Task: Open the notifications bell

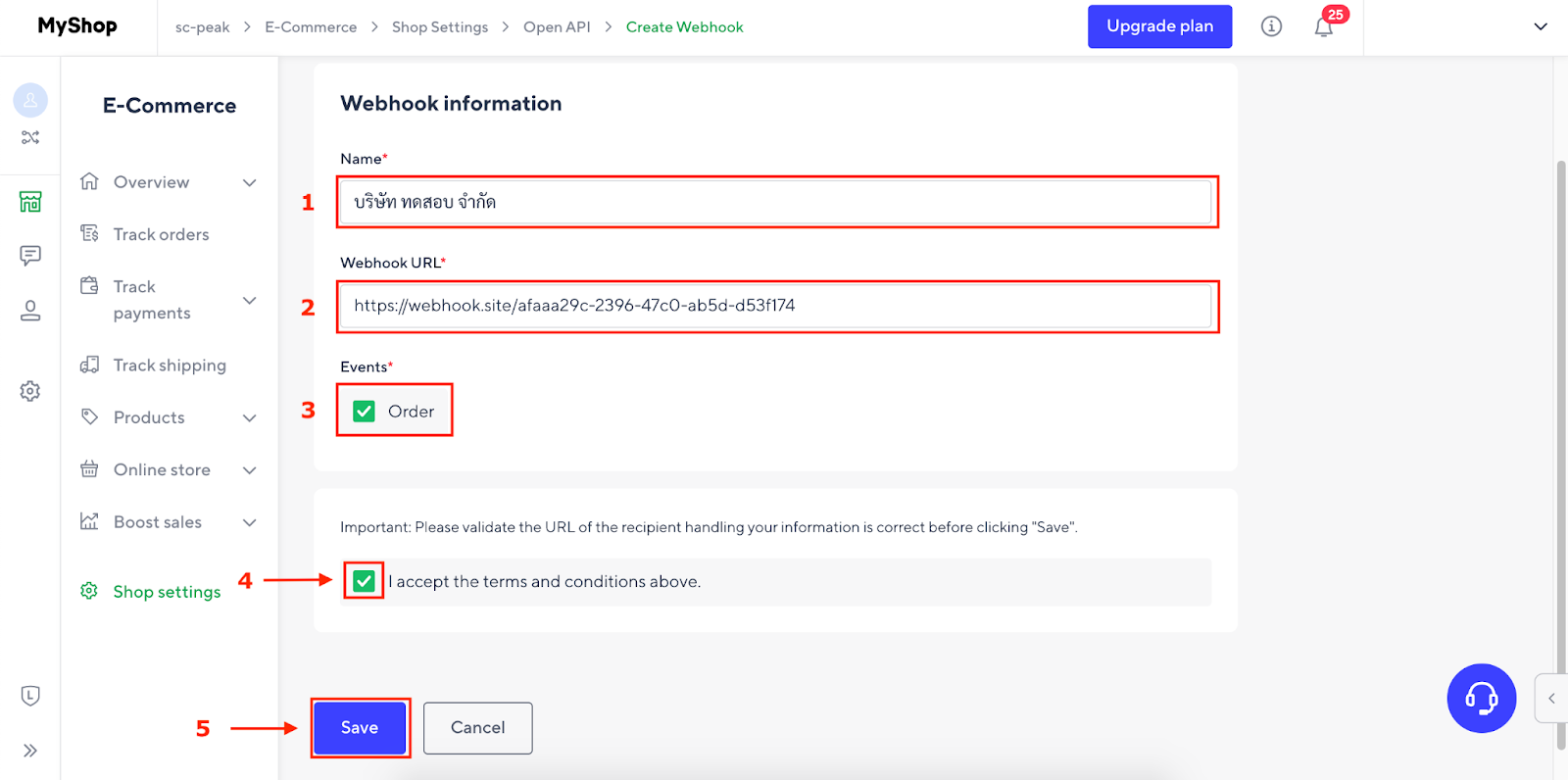Action: pos(1324,26)
